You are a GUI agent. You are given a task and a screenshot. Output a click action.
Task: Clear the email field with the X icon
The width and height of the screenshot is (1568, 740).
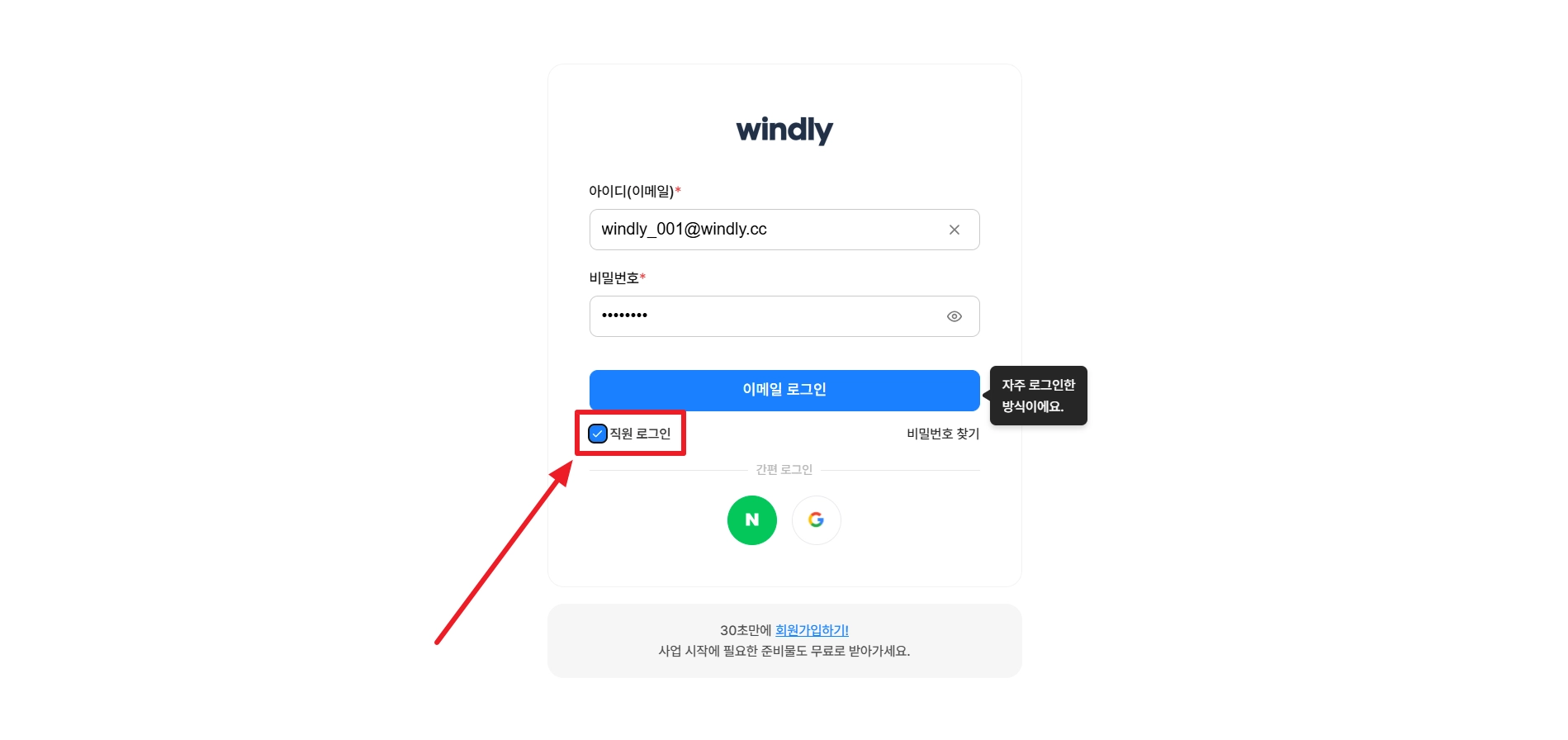point(954,230)
